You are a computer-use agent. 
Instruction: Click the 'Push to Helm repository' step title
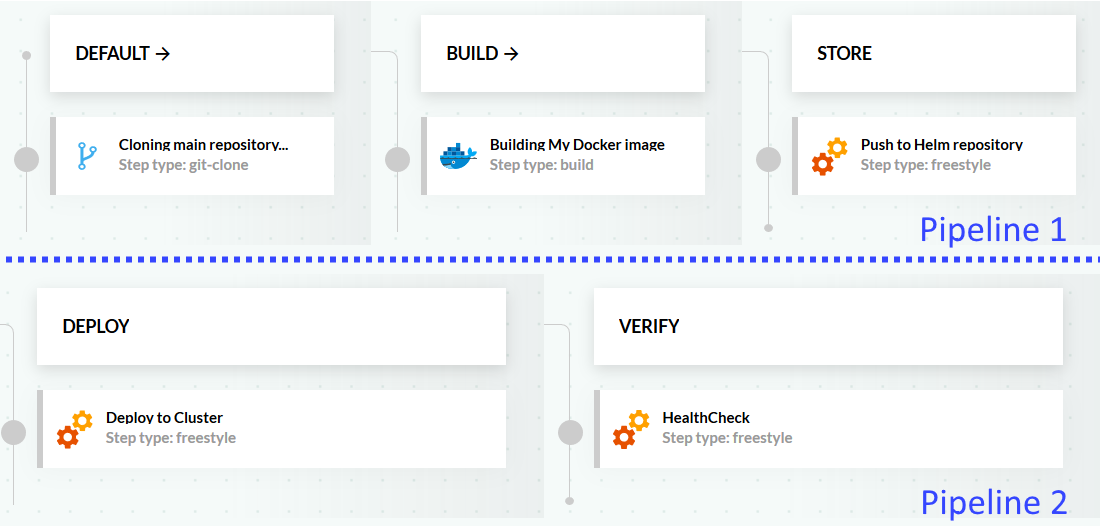pos(941,145)
